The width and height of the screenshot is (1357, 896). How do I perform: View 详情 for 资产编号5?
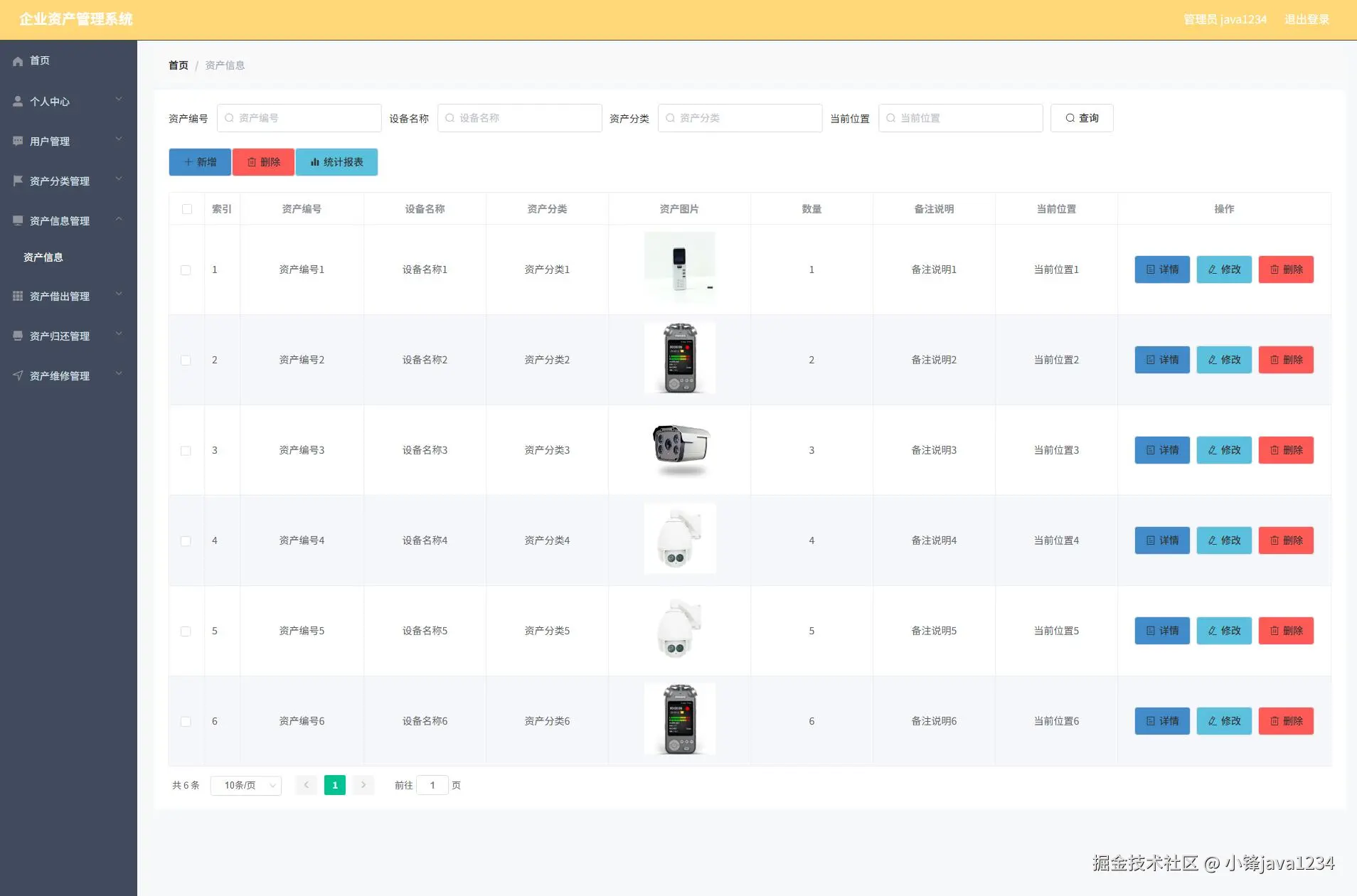(1162, 631)
